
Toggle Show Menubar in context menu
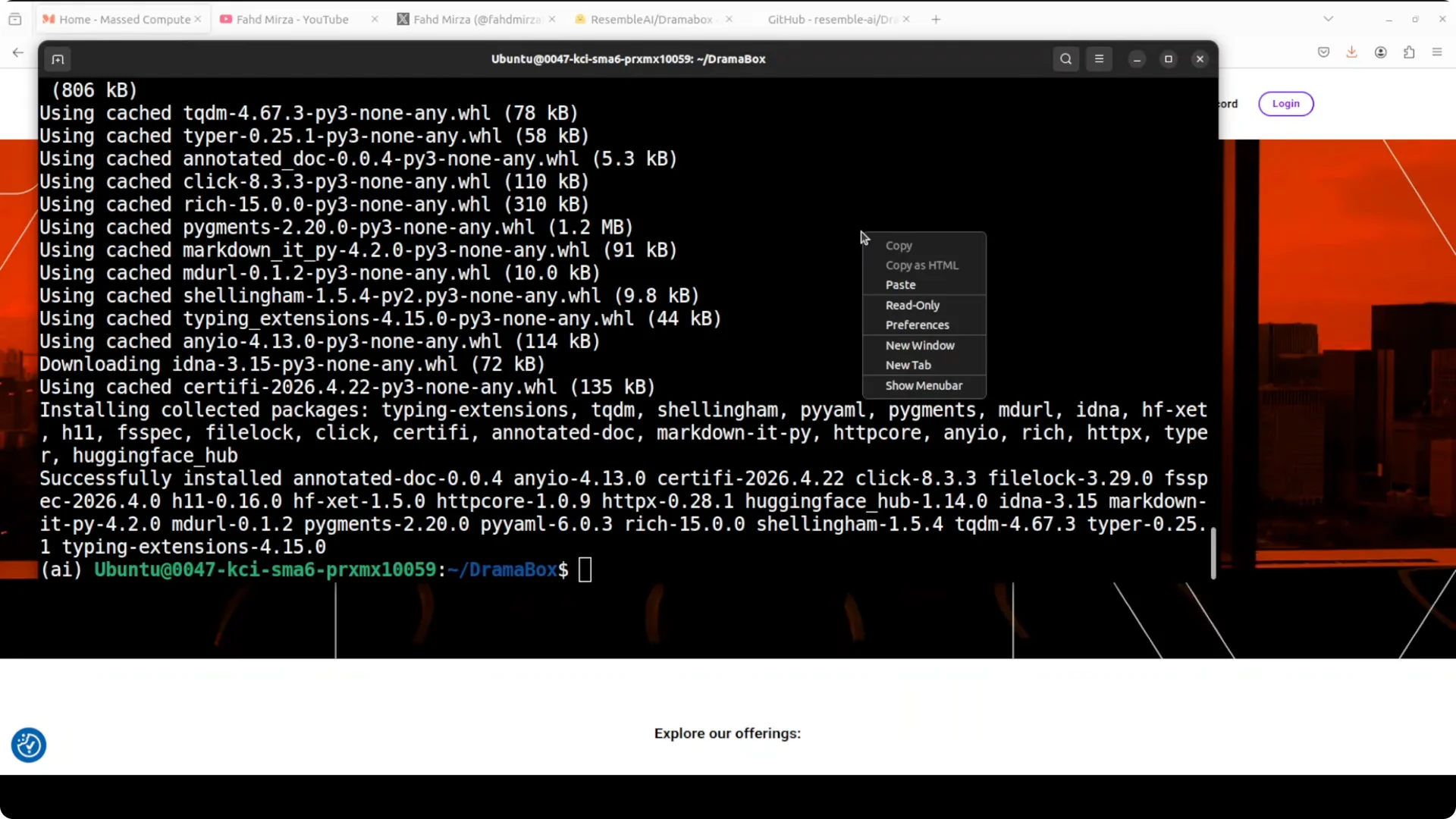tap(924, 385)
